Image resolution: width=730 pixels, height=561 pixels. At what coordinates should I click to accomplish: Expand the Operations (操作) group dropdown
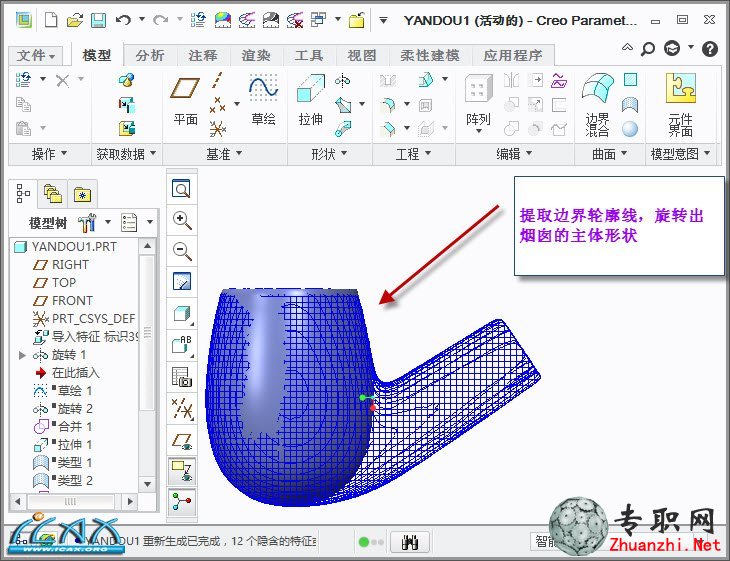click(x=49, y=154)
